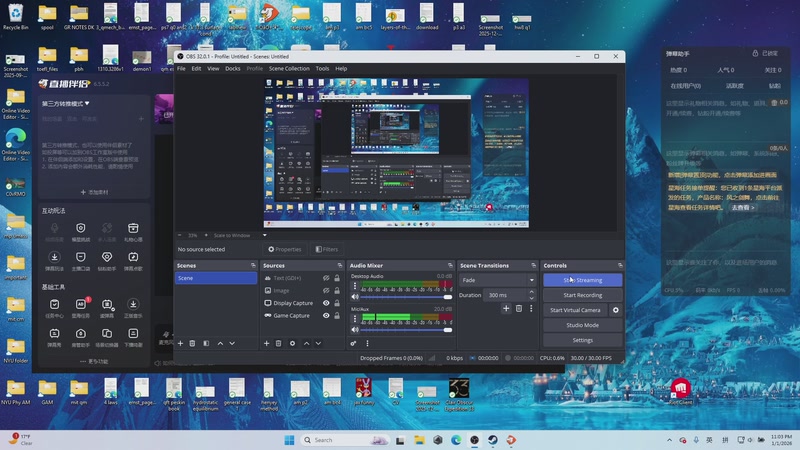Open the Tools menu in OBS
Screen dimensions: 800x450
322,68
